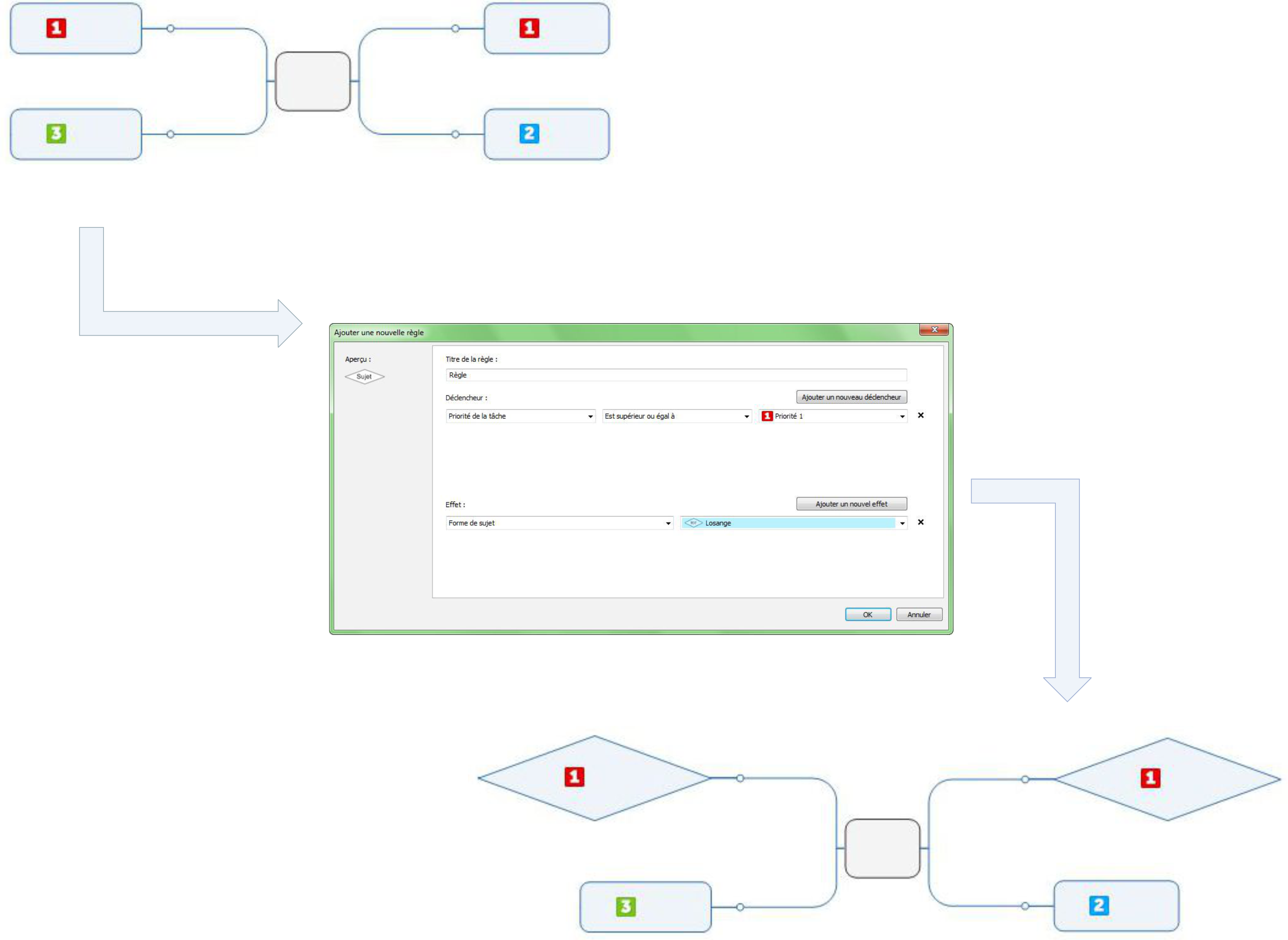Click the red priority 1 icon in top-right topic

(529, 28)
